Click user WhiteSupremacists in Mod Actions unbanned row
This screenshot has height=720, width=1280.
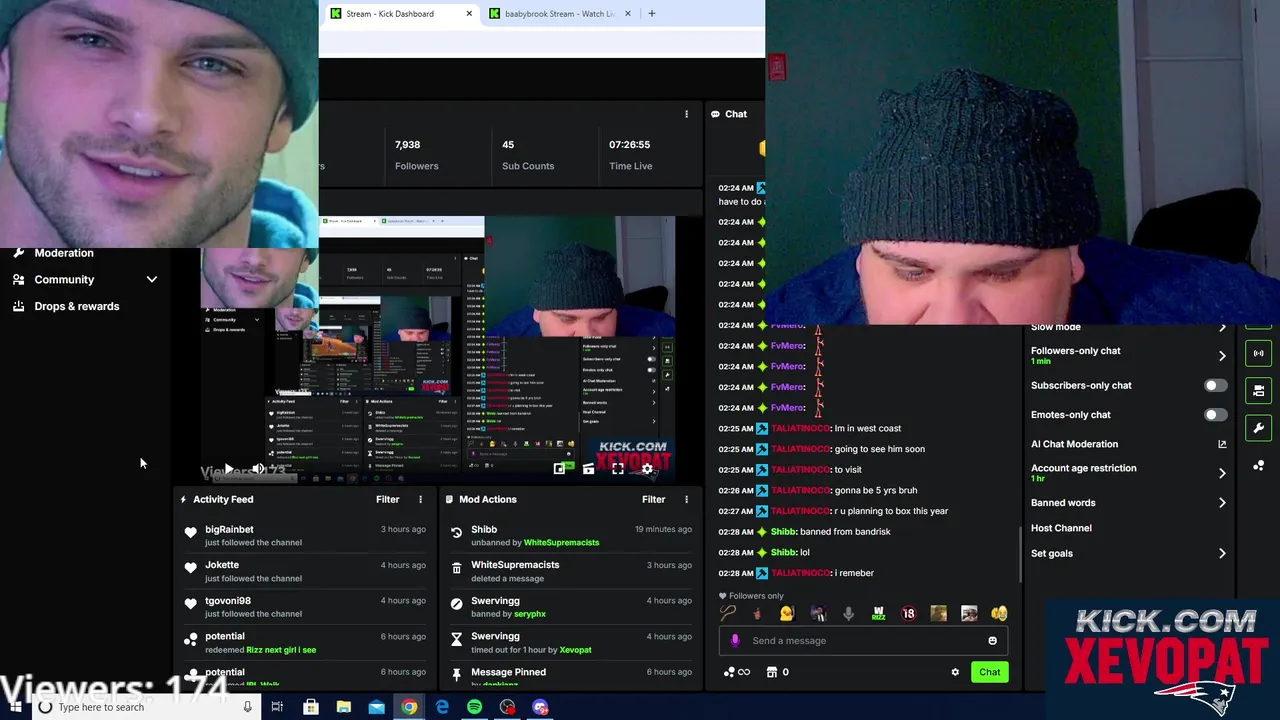(x=561, y=543)
